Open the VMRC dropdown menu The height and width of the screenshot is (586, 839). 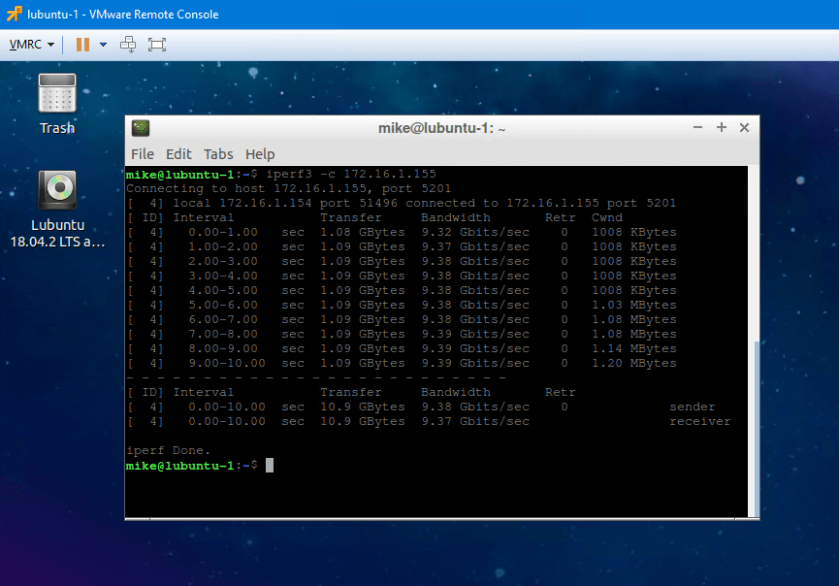pos(31,45)
